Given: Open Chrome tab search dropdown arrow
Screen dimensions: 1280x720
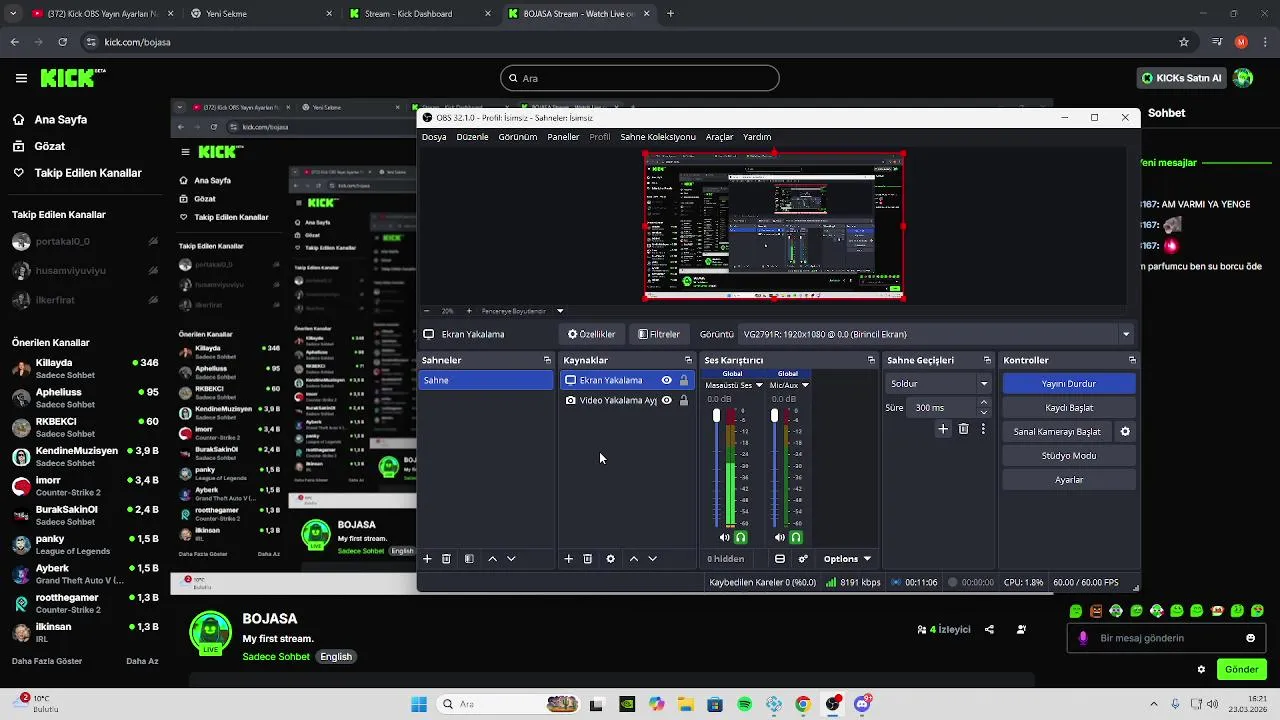Looking at the screenshot, I should (x=13, y=14).
